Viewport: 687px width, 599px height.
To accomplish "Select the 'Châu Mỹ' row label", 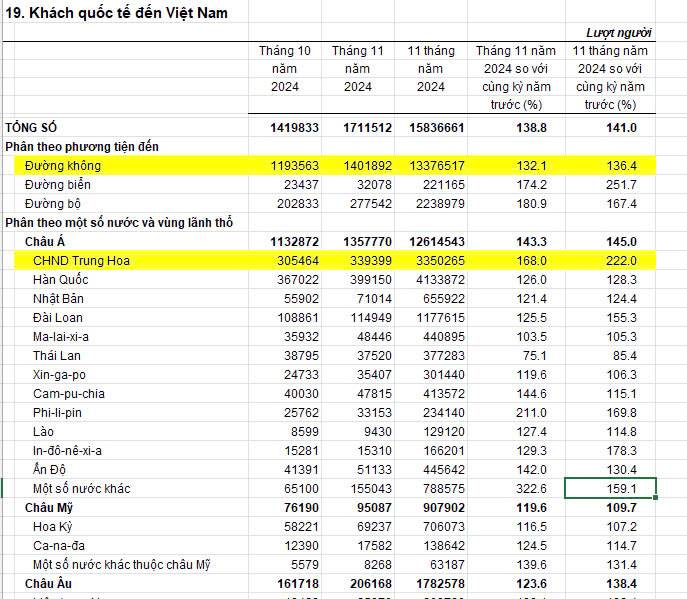I will (x=49, y=508).
